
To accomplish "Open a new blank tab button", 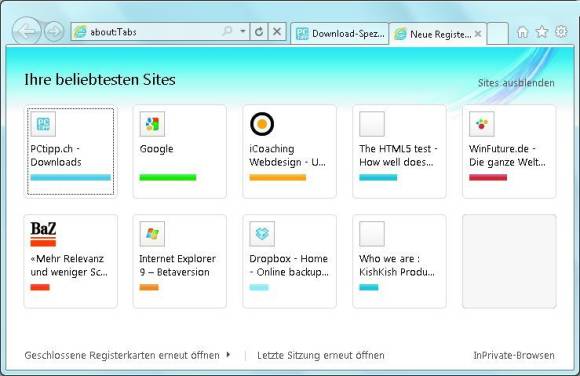I will [497, 33].
